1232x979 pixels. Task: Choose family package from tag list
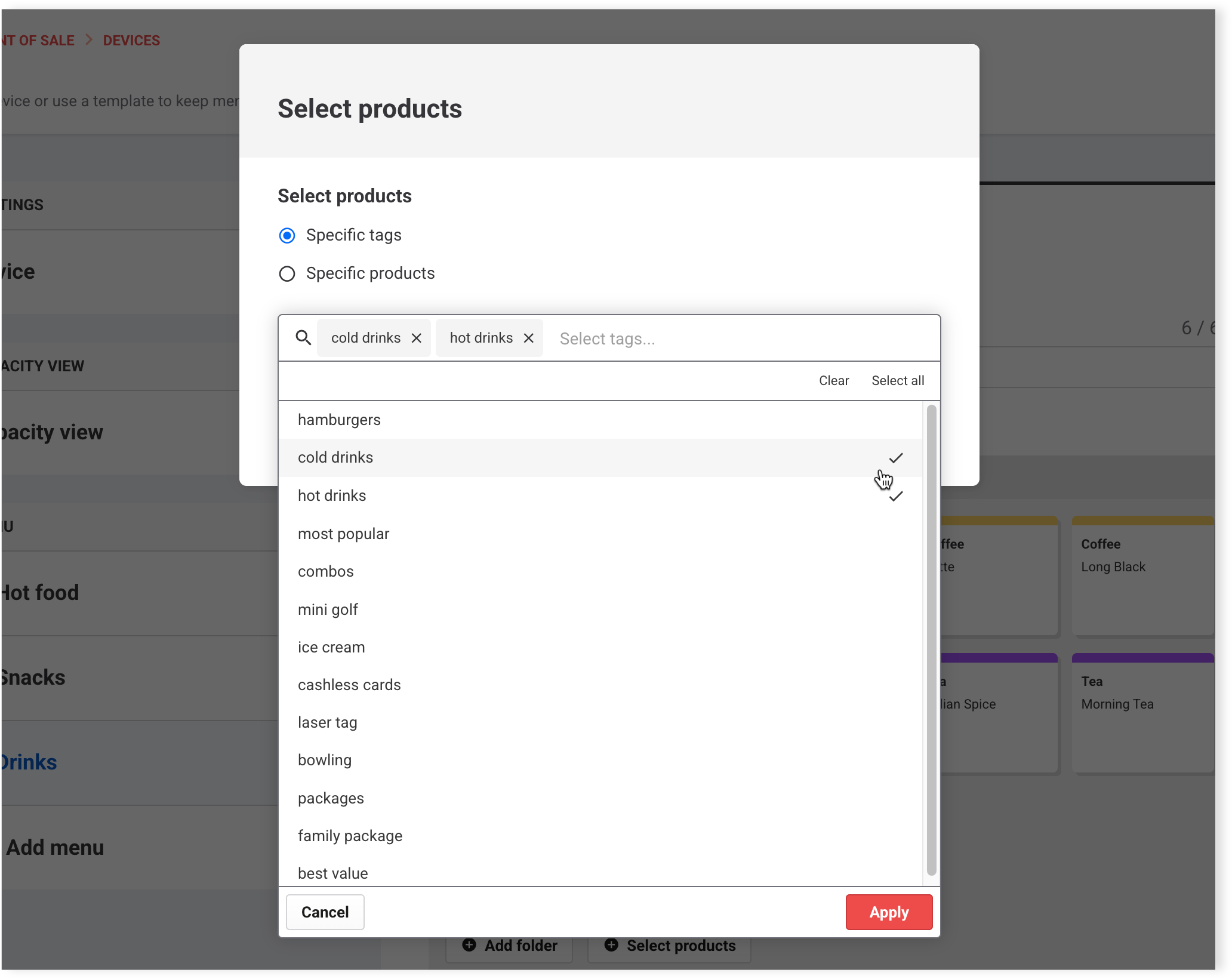click(350, 836)
